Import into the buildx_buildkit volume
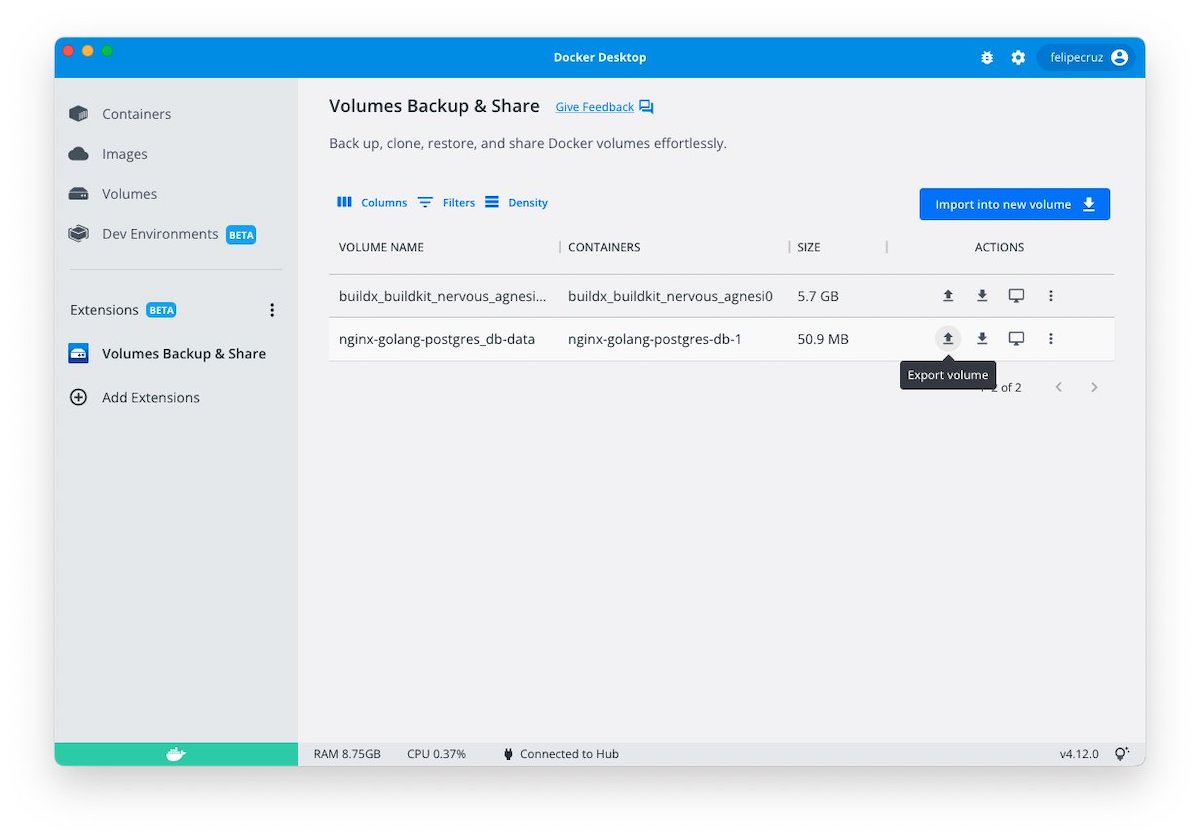1200x838 pixels. 981,295
